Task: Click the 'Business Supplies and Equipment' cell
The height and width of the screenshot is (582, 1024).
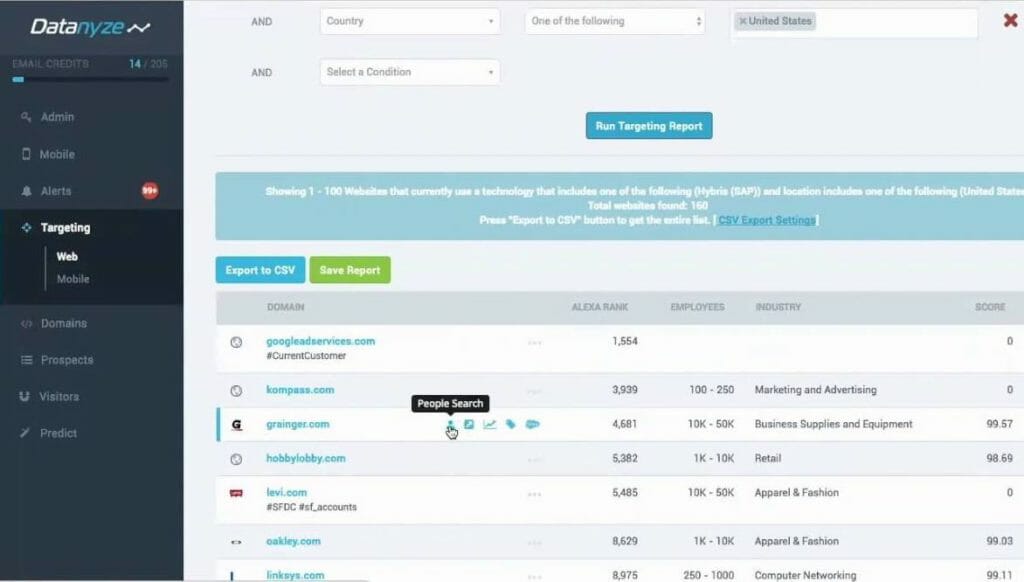Action: point(833,424)
